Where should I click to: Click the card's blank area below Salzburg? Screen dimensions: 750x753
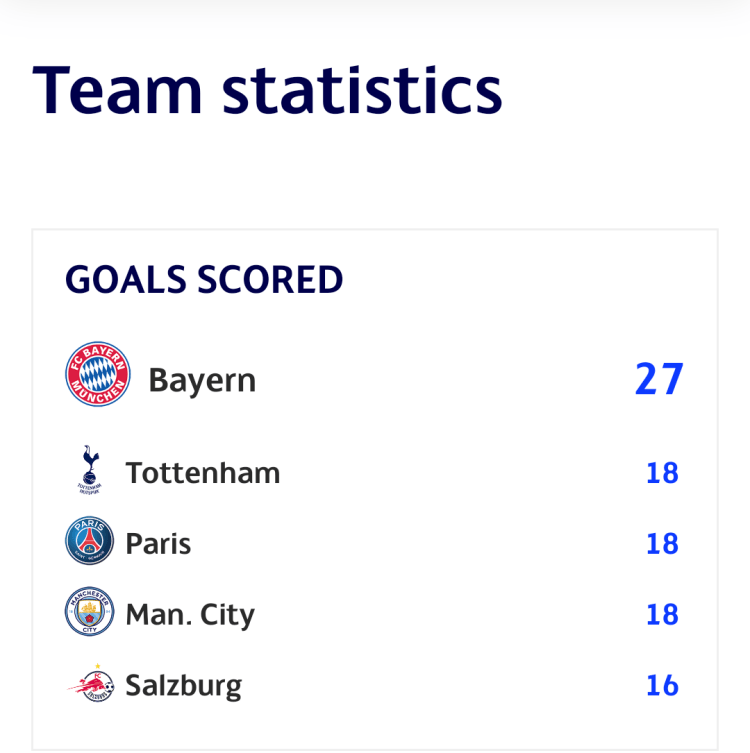(375, 728)
